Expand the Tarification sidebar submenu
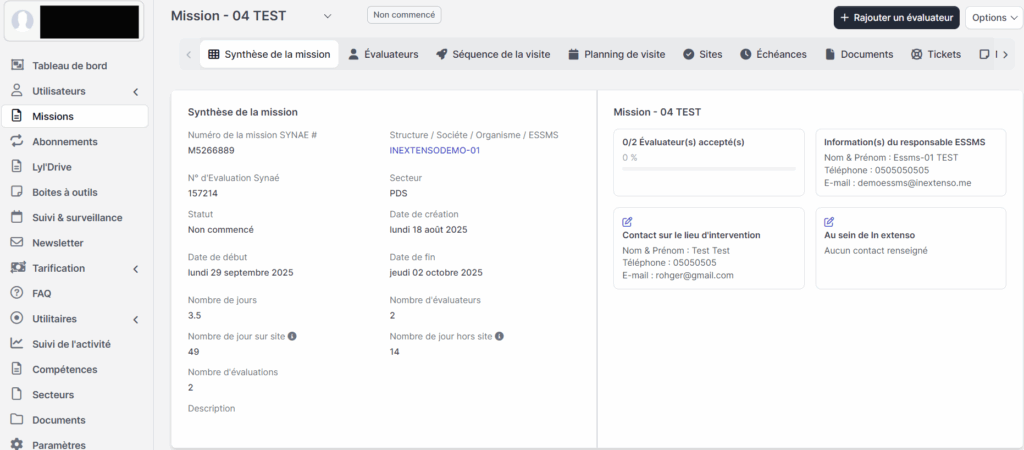1024x450 pixels. [135, 268]
